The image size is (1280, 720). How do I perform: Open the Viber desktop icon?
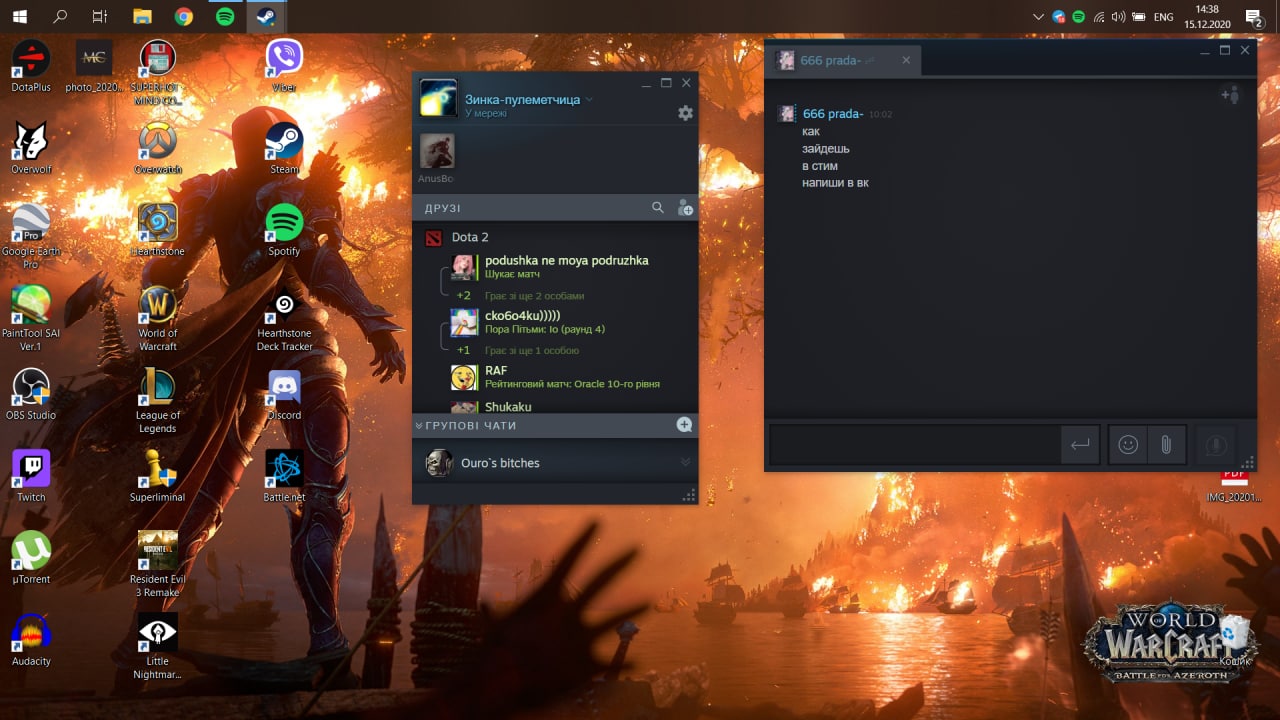(284, 66)
